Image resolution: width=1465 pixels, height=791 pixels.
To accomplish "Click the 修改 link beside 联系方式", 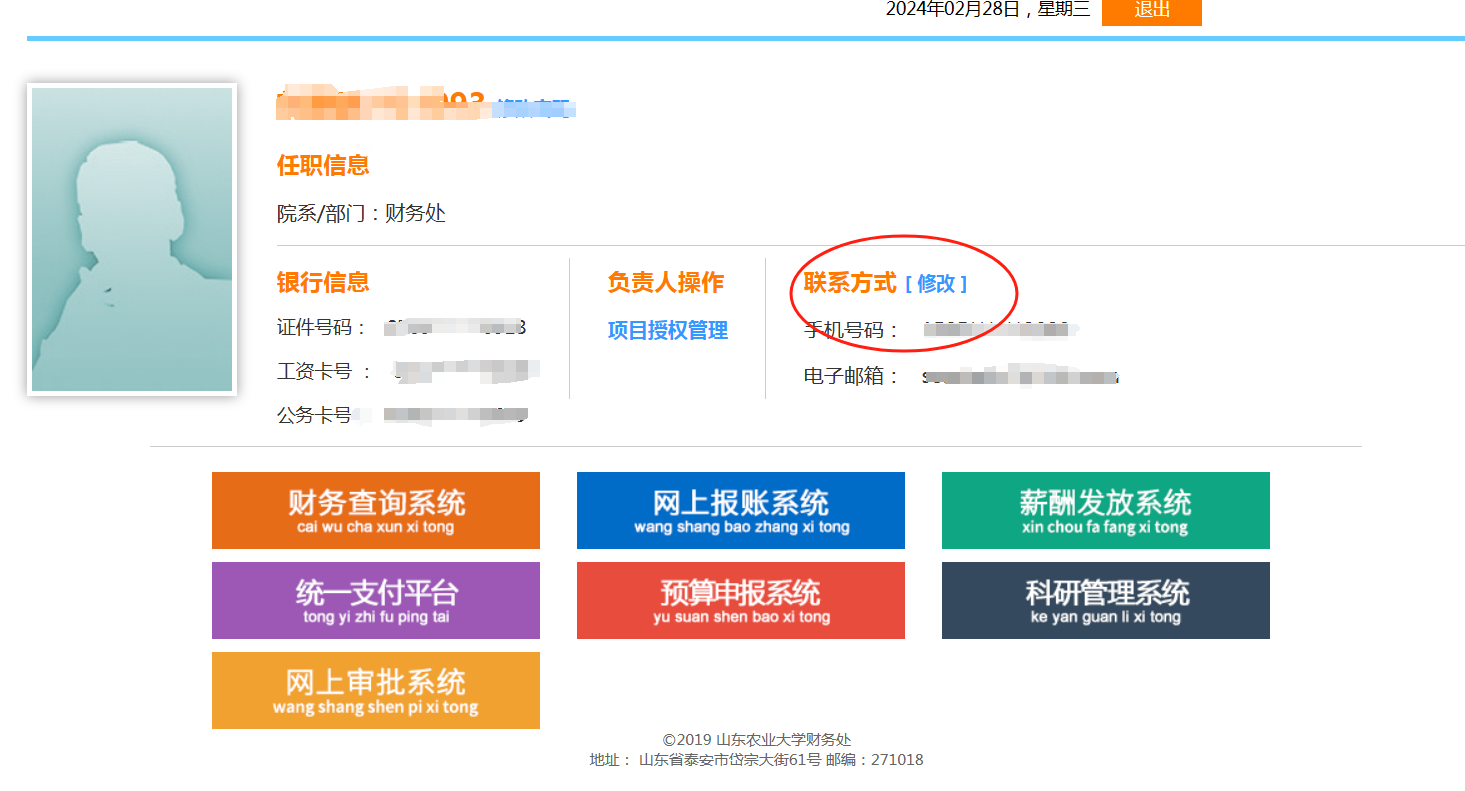I will [x=936, y=284].
